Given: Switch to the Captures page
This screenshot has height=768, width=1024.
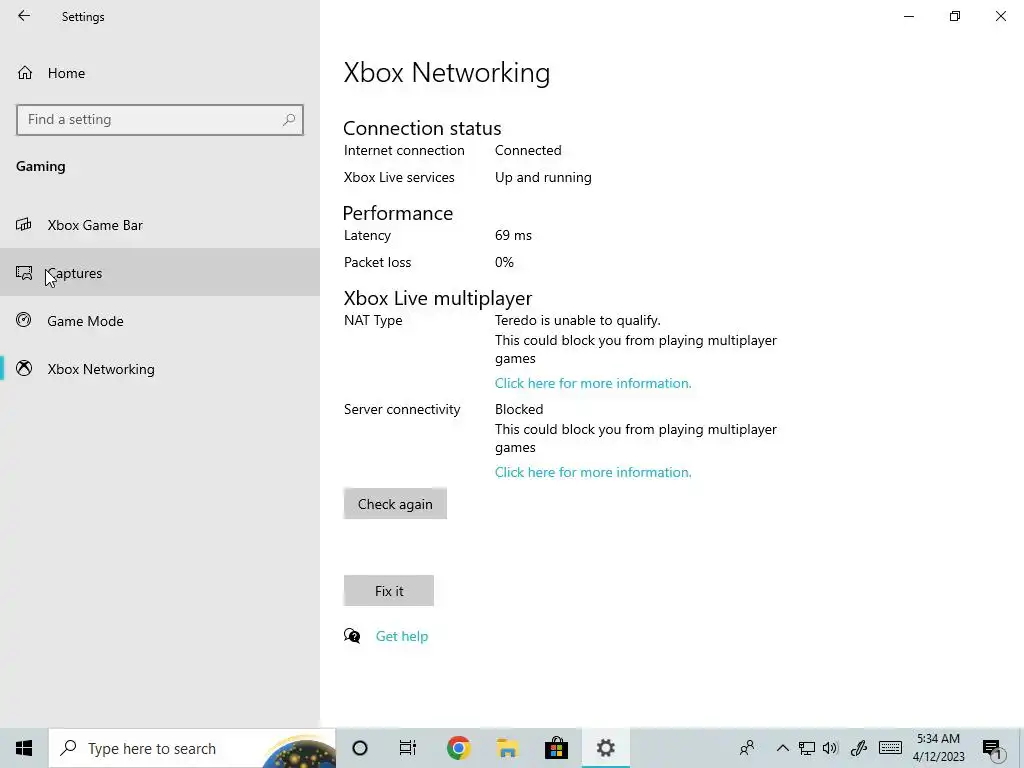Looking at the screenshot, I should [160, 272].
